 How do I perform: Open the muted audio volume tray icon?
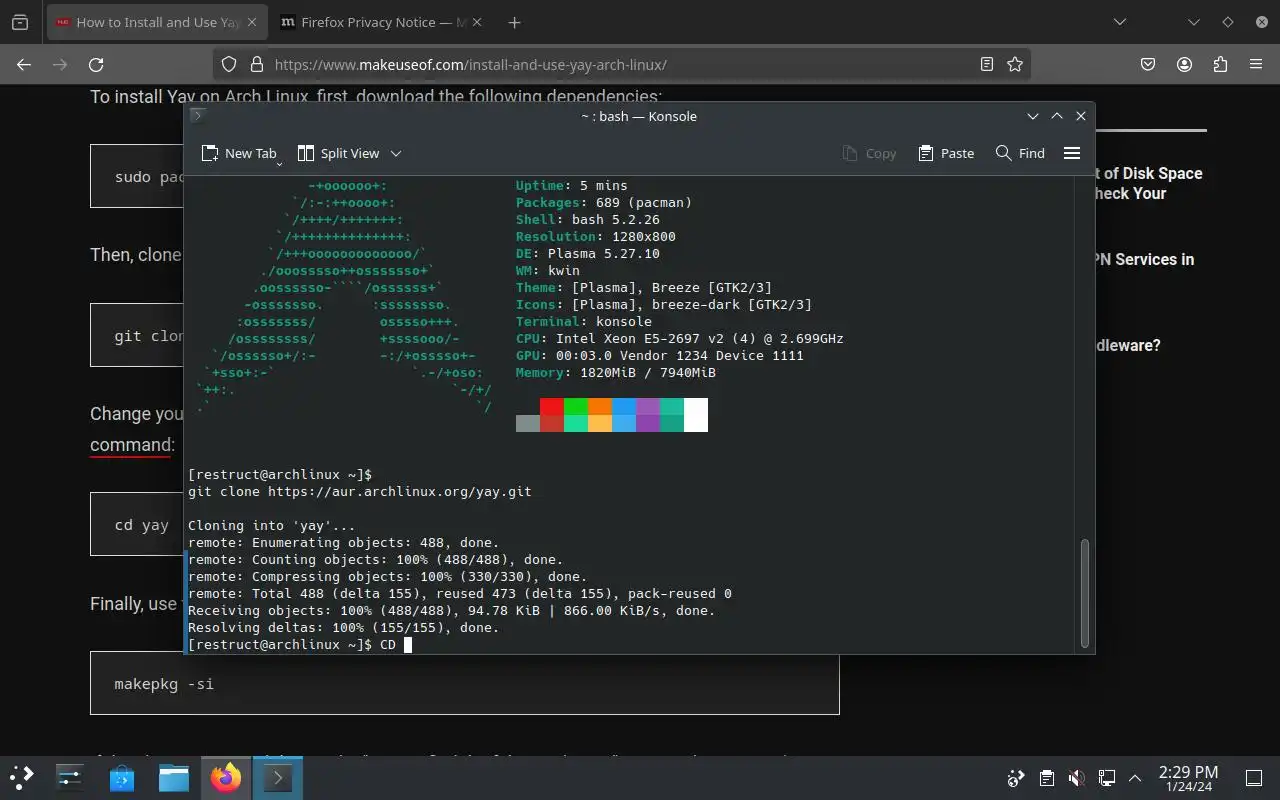point(1076,778)
